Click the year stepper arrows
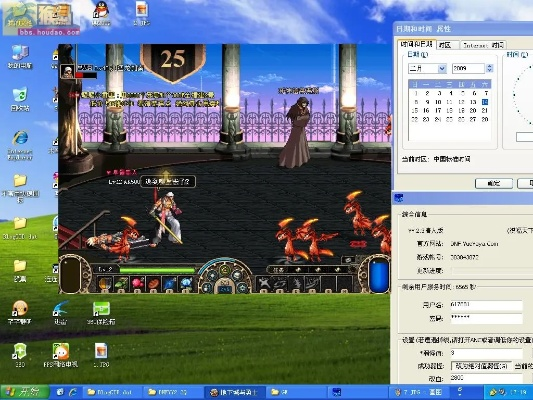Screen dimensions: 533x400 click(x=489, y=68)
